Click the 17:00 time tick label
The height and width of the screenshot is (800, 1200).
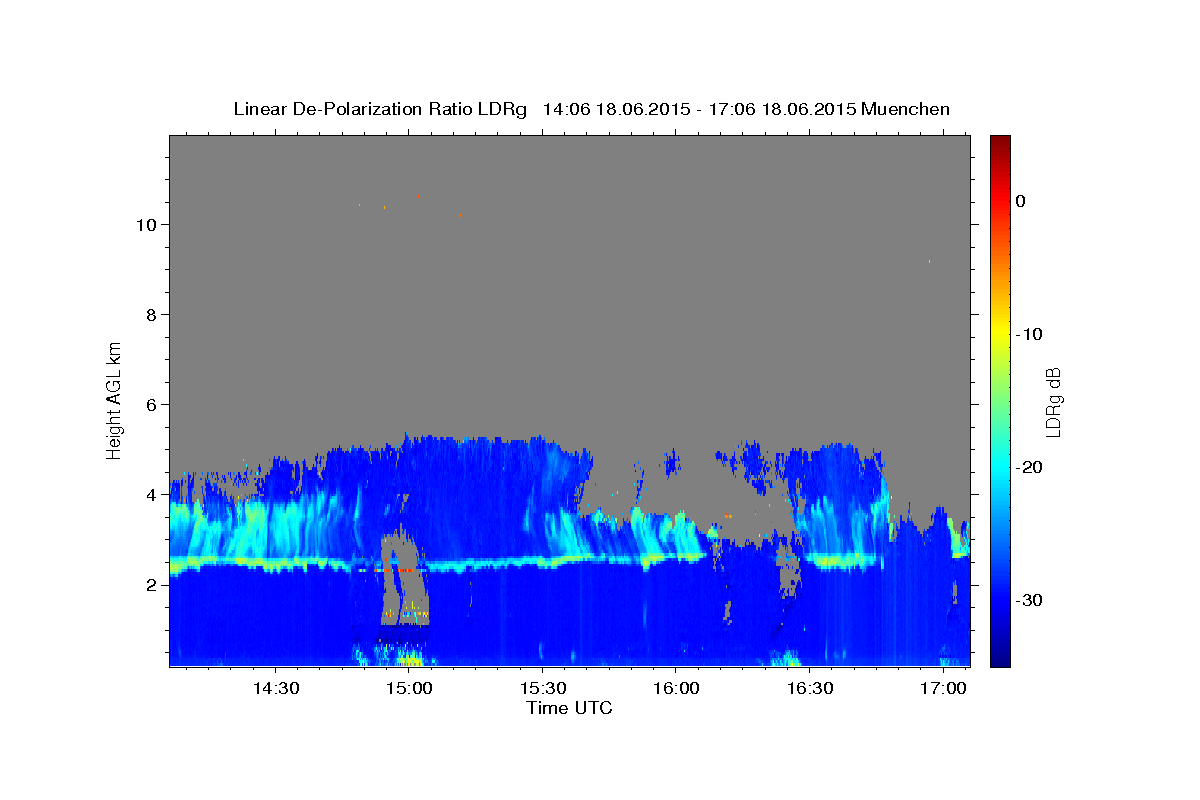pyautogui.click(x=942, y=689)
